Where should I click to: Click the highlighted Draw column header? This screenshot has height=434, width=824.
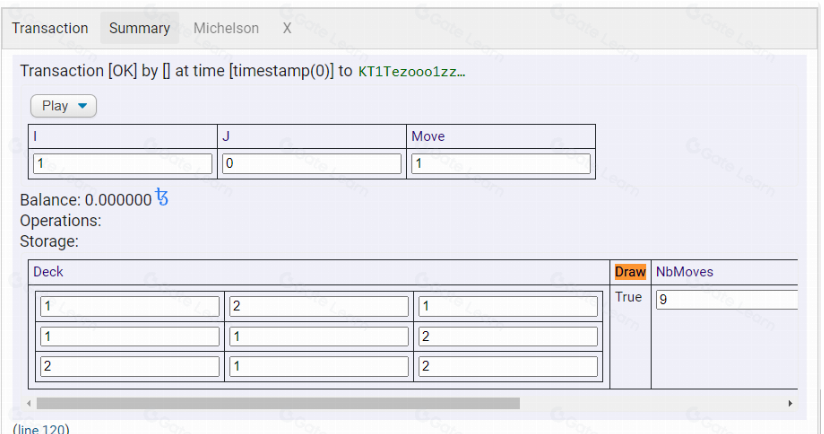(630, 272)
